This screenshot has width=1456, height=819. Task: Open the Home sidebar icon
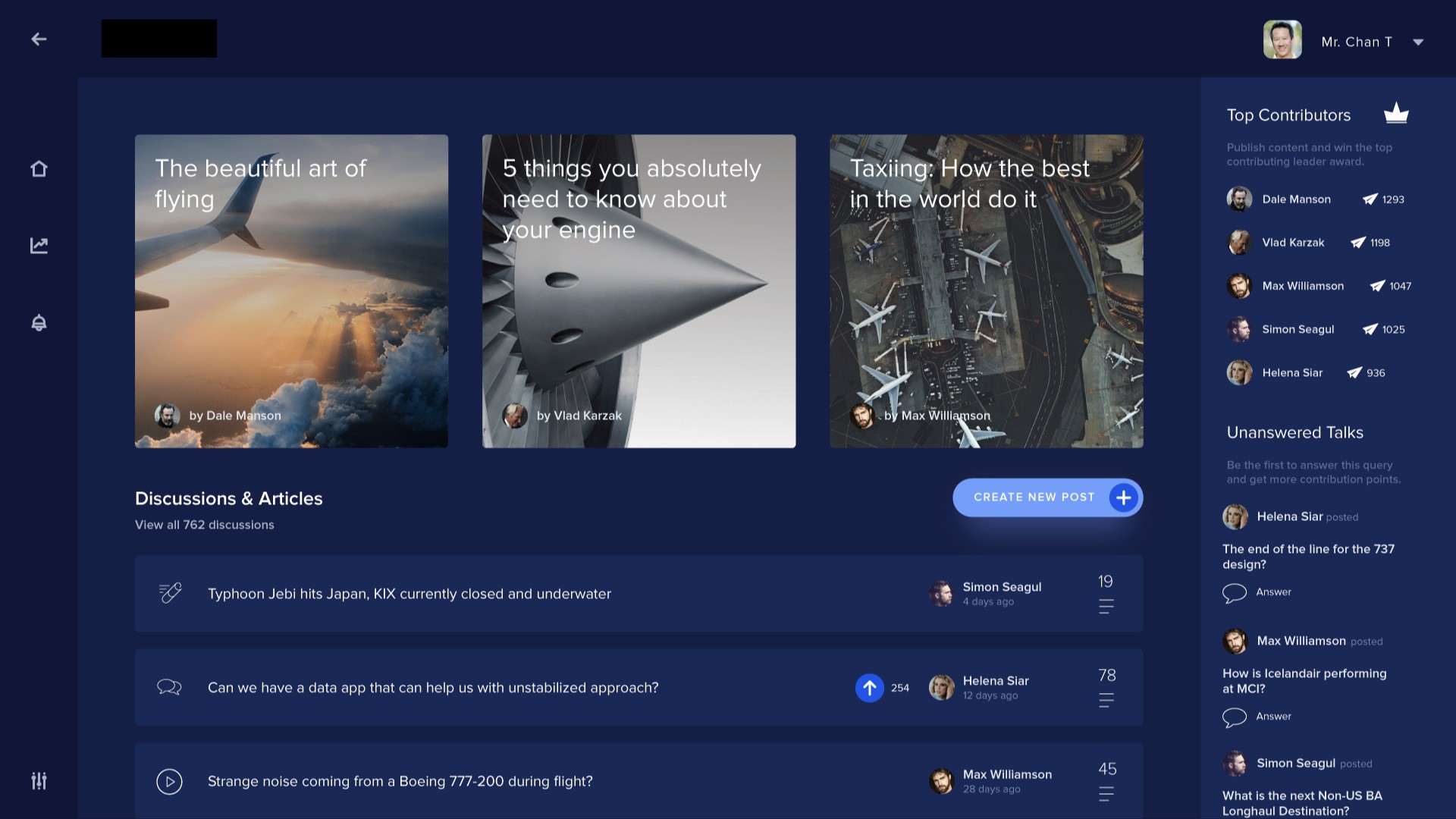coord(39,168)
